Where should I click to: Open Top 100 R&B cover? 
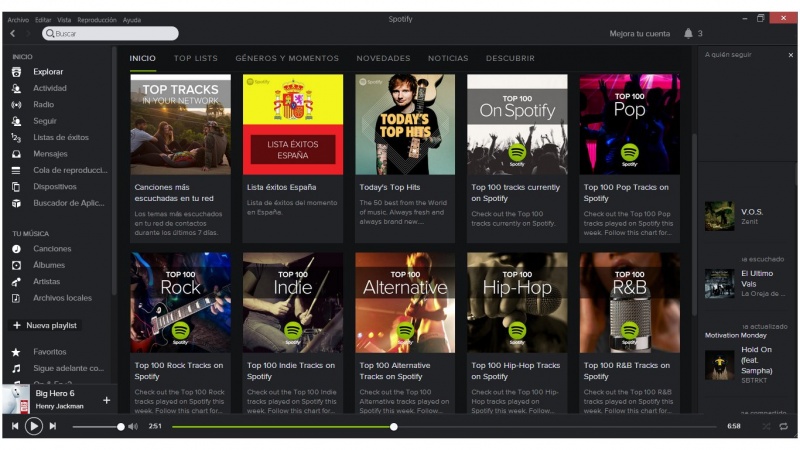(x=630, y=303)
